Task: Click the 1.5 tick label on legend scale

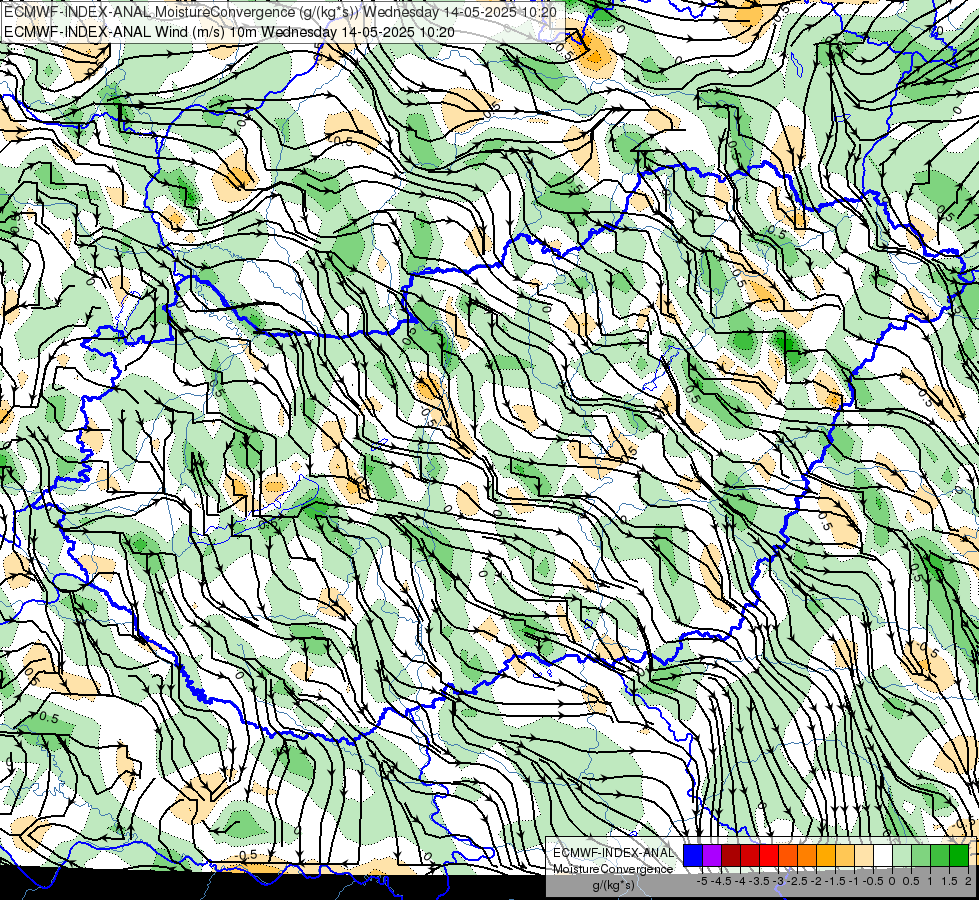Action: pos(949,881)
